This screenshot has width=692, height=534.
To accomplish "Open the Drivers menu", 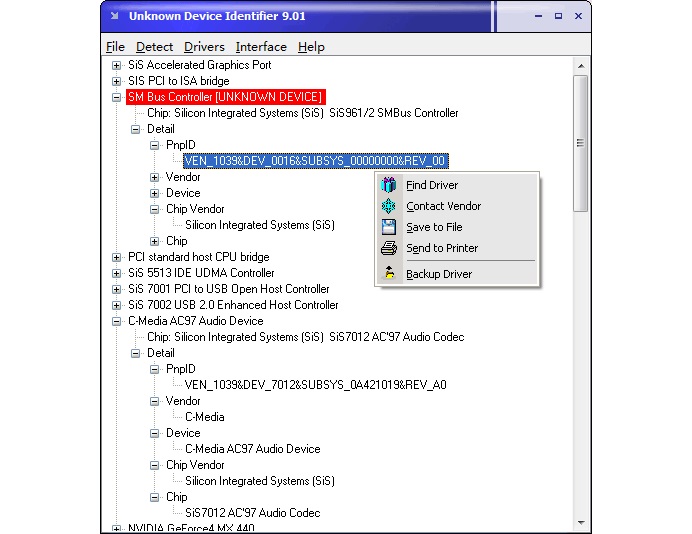I will coord(204,47).
